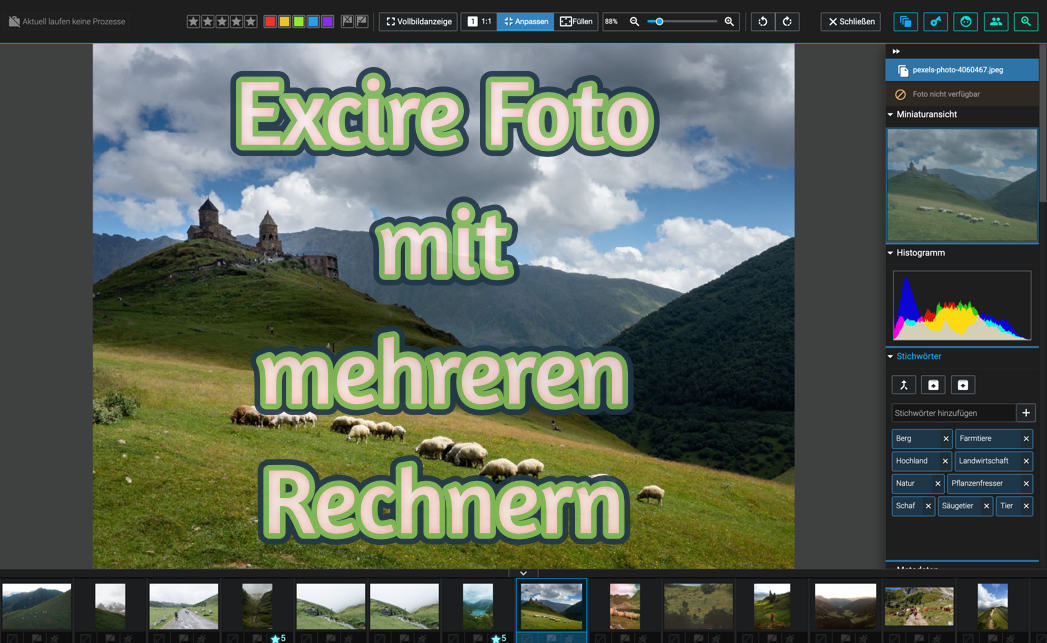Select the road with walker thumbnail
This screenshot has width=1047, height=643.
pyautogui.click(x=184, y=606)
